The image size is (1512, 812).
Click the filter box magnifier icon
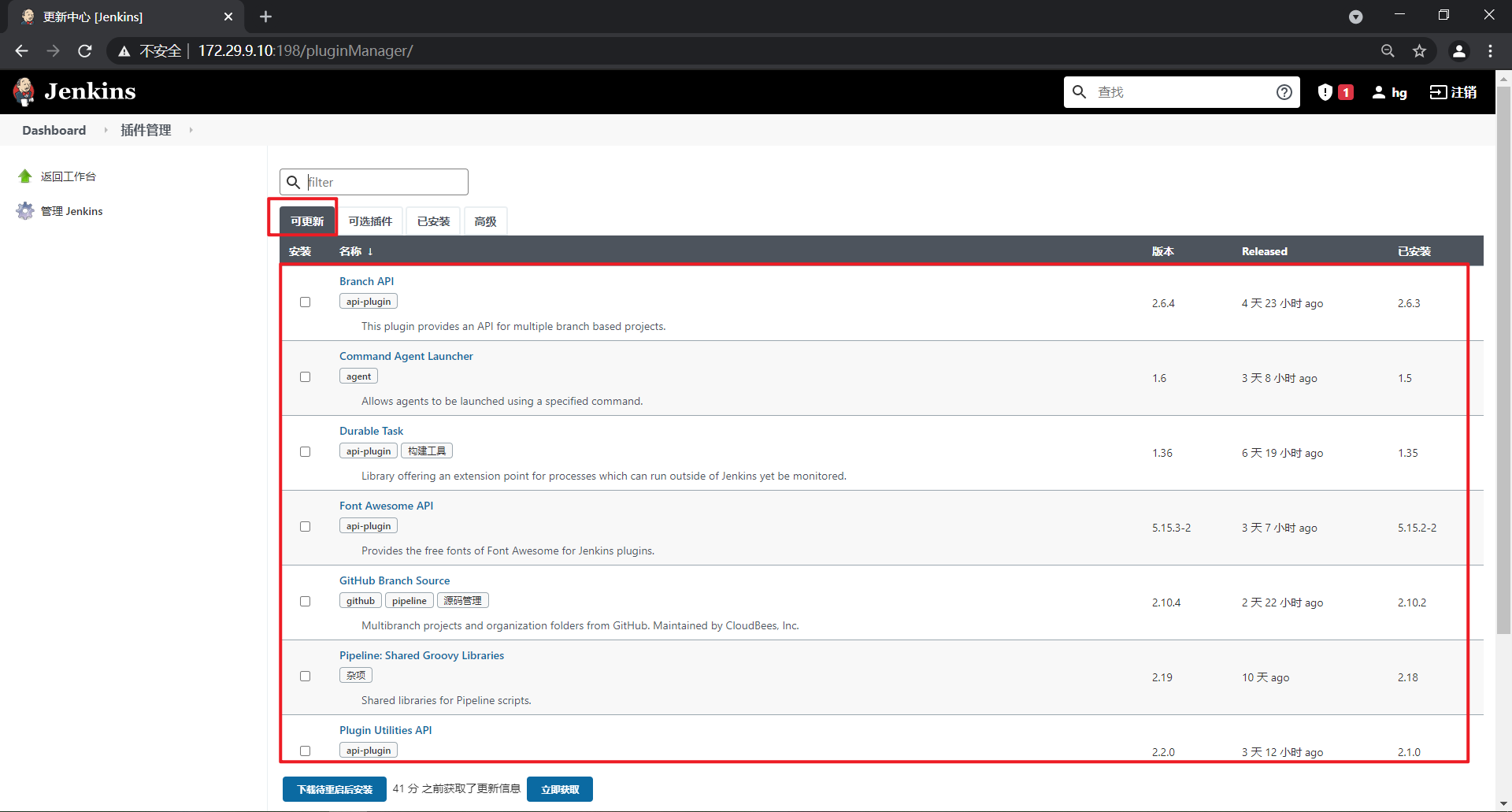[x=293, y=182]
